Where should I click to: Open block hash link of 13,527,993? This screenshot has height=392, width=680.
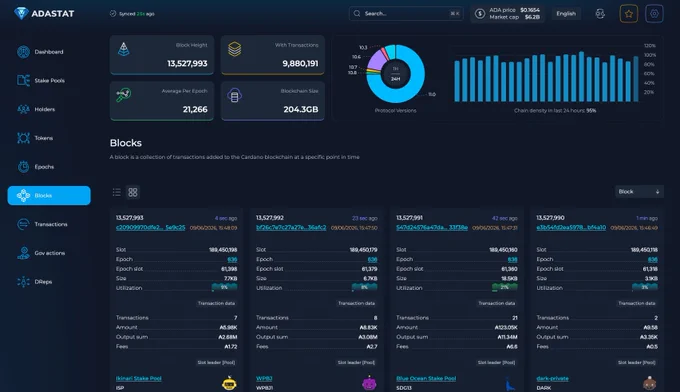coord(150,228)
